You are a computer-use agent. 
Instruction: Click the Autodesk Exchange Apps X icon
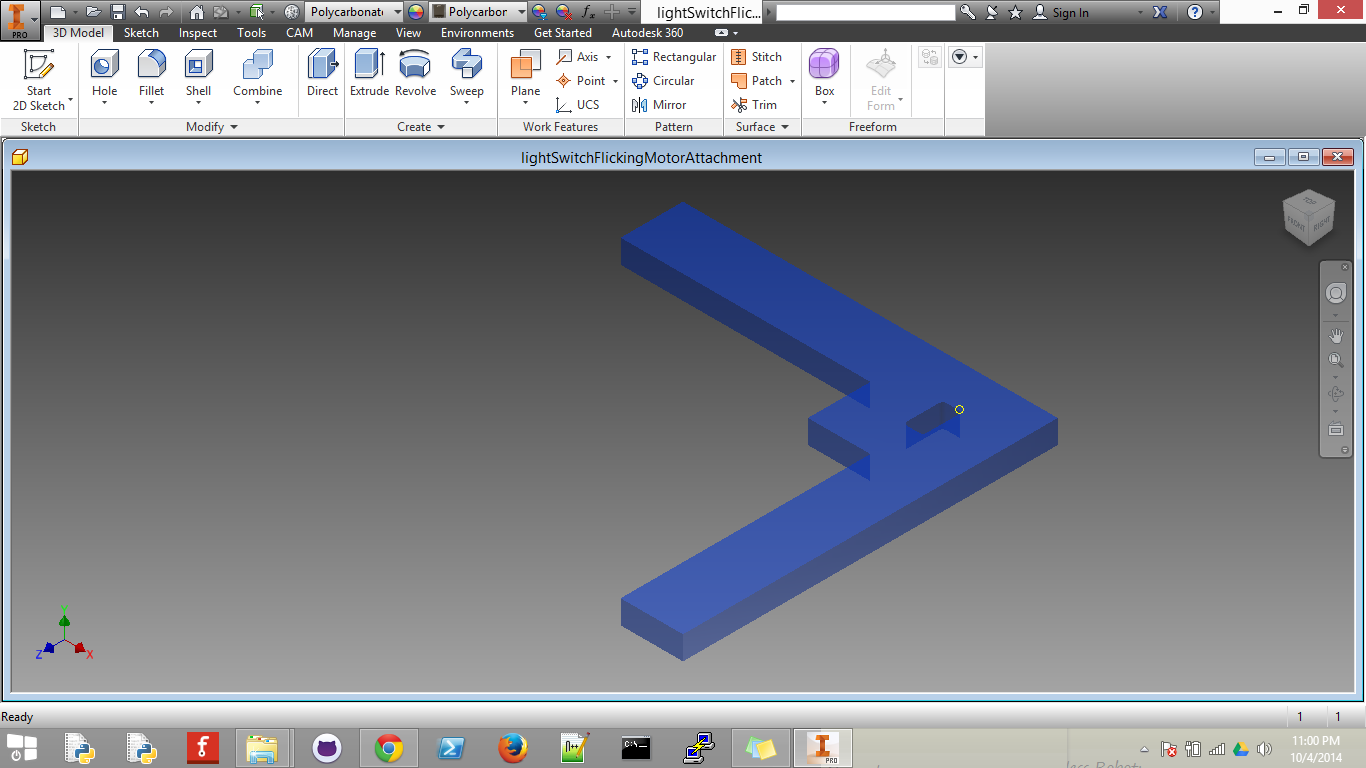point(1160,12)
